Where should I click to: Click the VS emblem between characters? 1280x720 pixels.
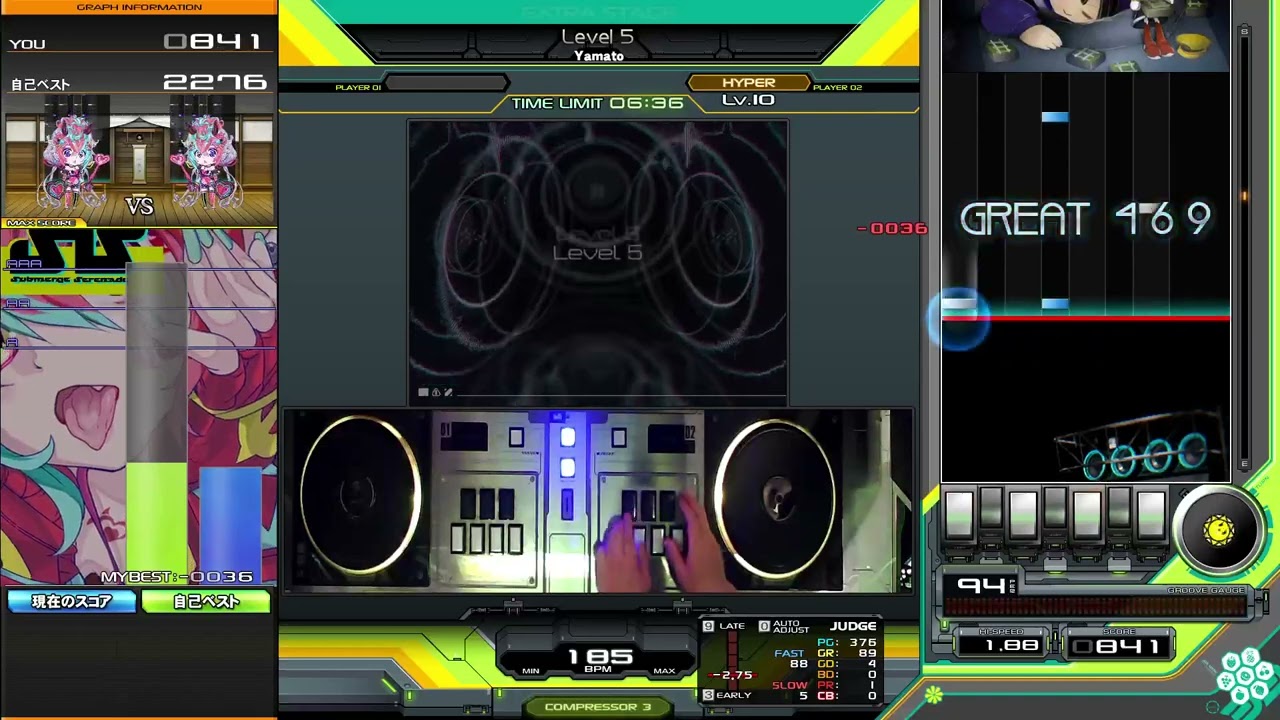139,206
